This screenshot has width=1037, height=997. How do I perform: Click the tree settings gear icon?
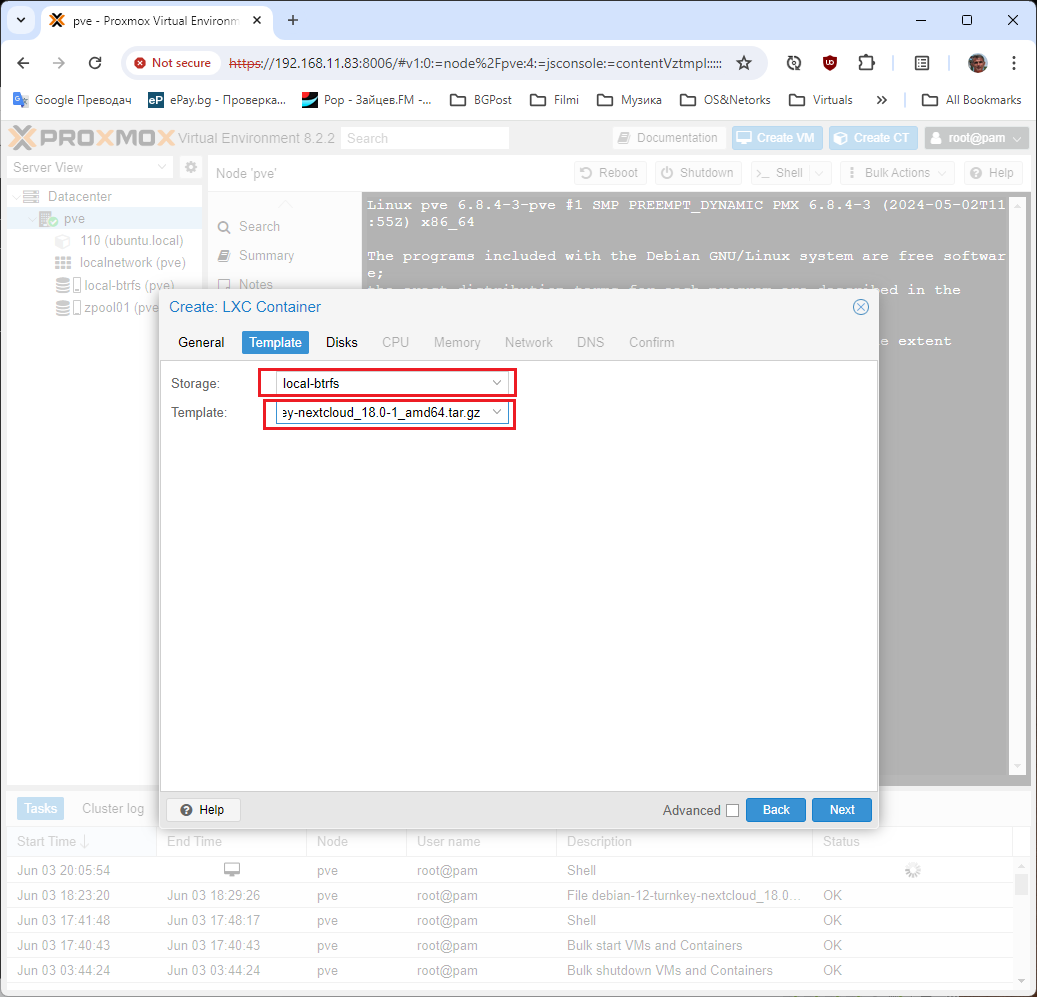click(x=190, y=167)
